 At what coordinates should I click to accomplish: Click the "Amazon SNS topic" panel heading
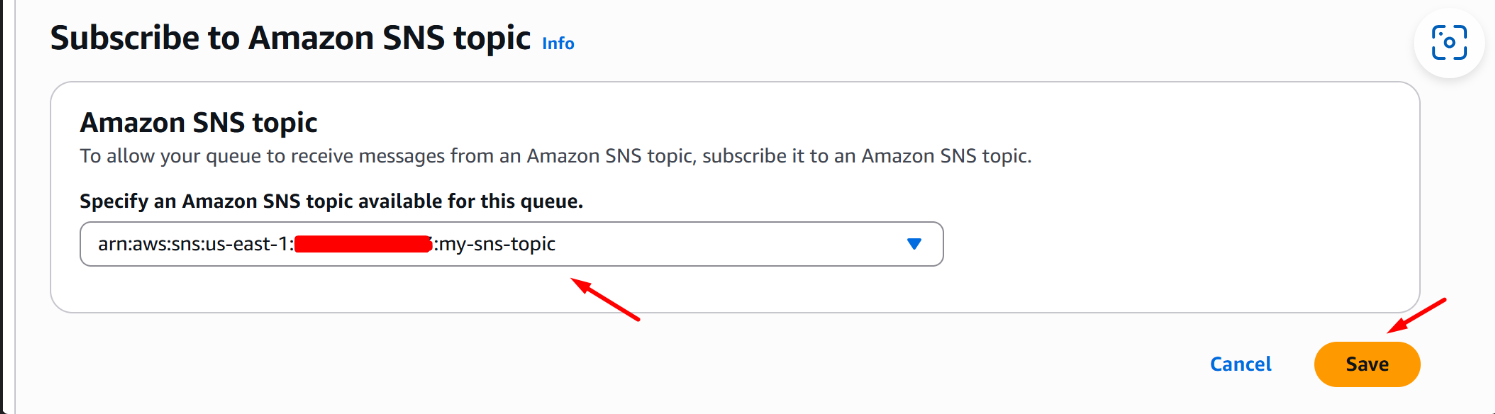[198, 123]
